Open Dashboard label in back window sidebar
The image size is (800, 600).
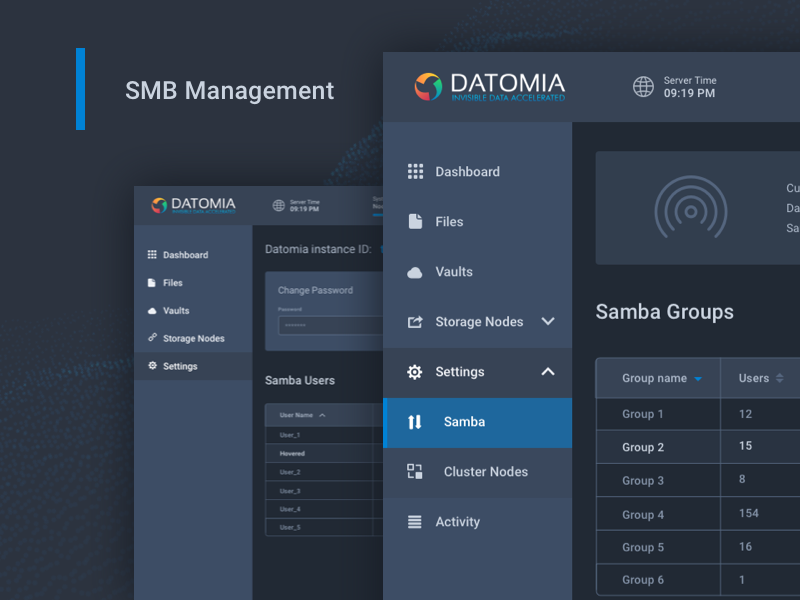[185, 255]
